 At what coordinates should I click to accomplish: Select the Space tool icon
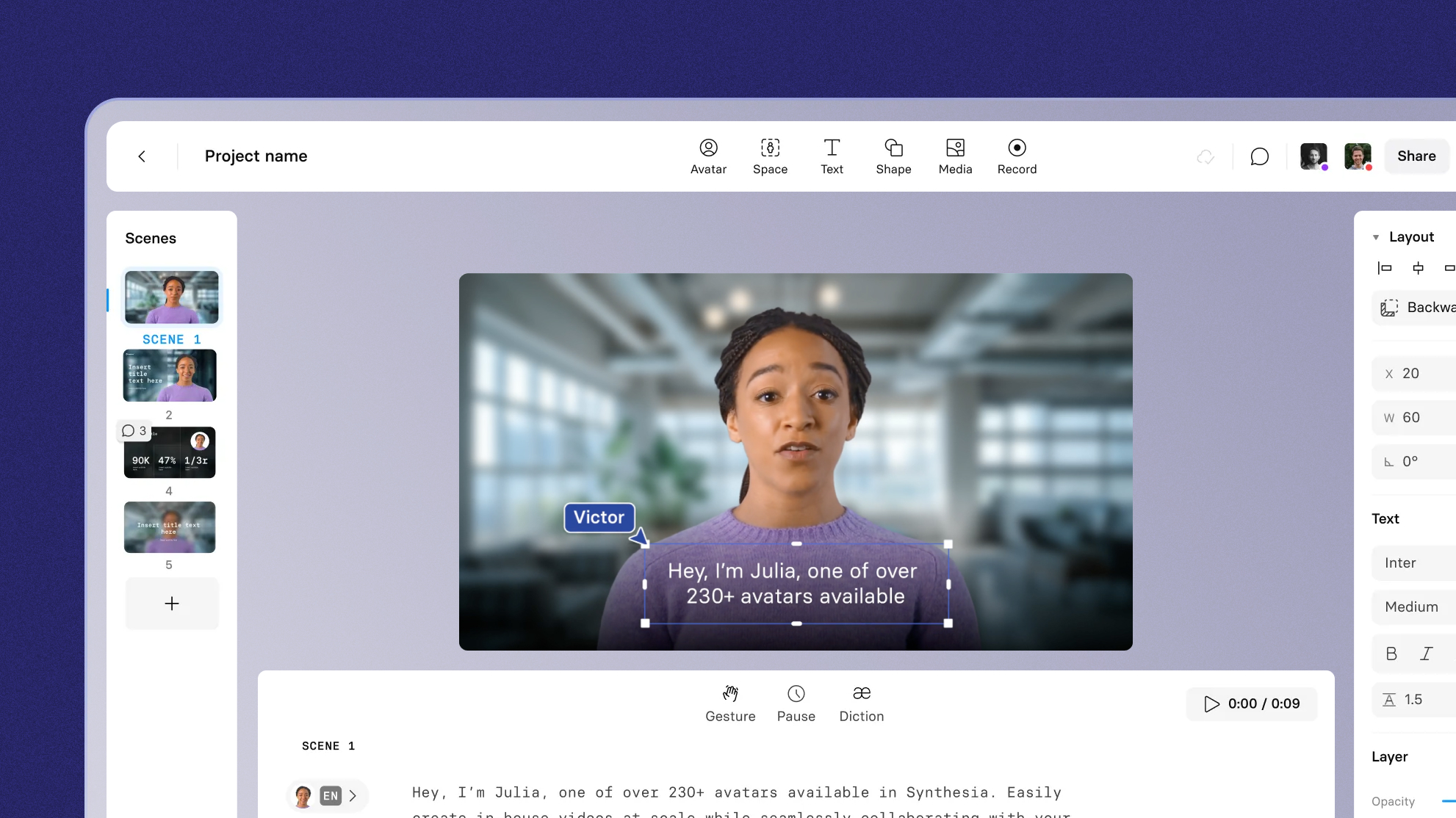(770, 148)
